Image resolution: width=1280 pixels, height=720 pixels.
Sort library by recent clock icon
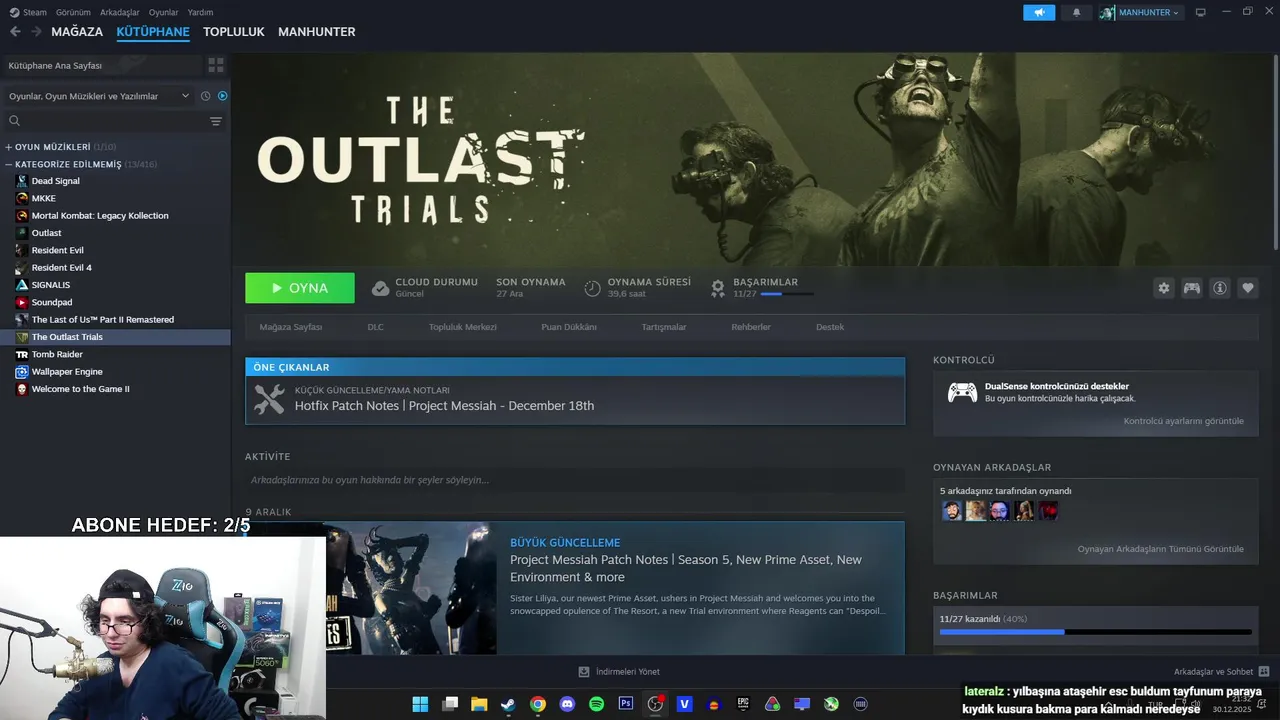click(205, 96)
